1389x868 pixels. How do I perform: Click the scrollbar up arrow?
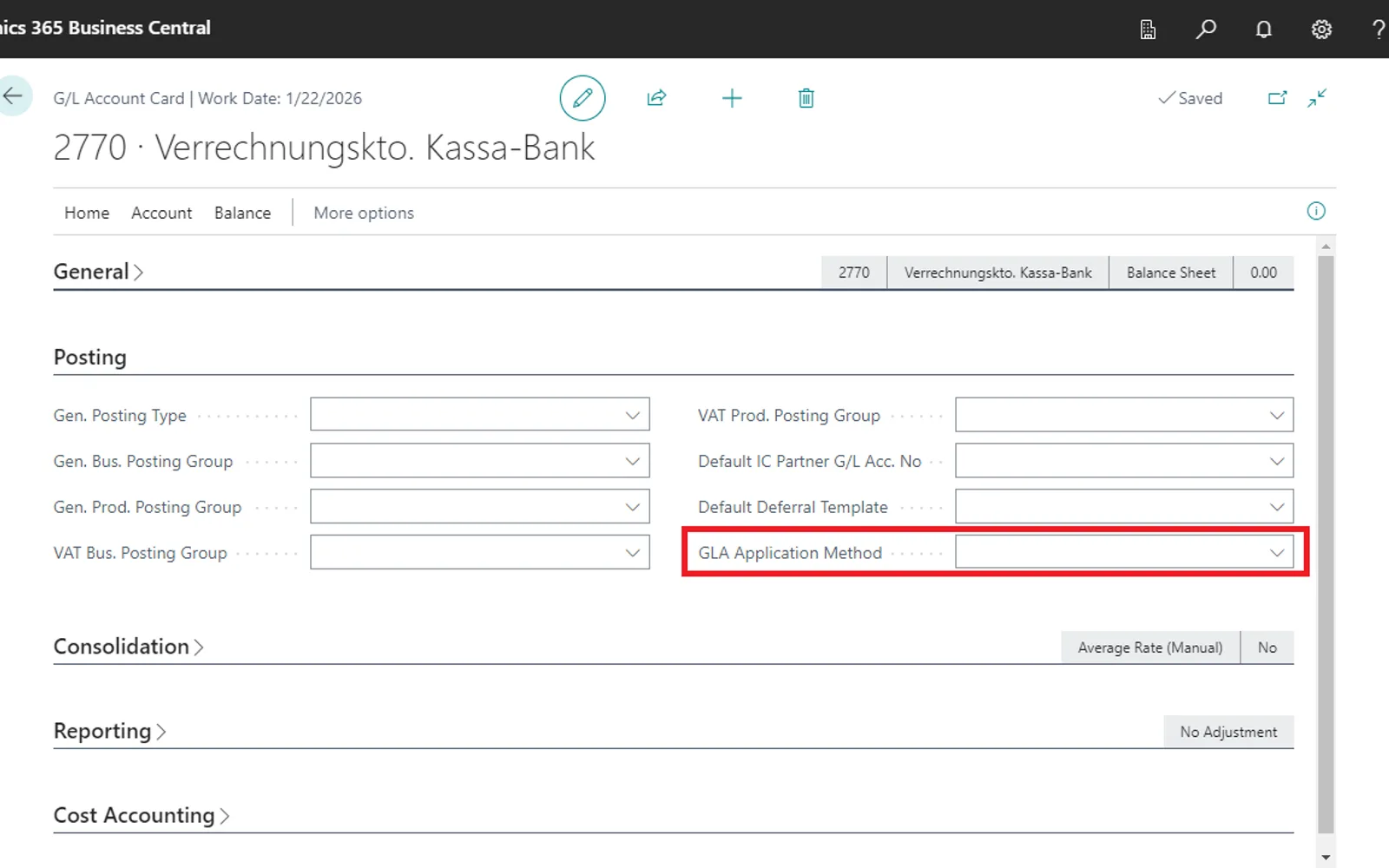coord(1326,247)
